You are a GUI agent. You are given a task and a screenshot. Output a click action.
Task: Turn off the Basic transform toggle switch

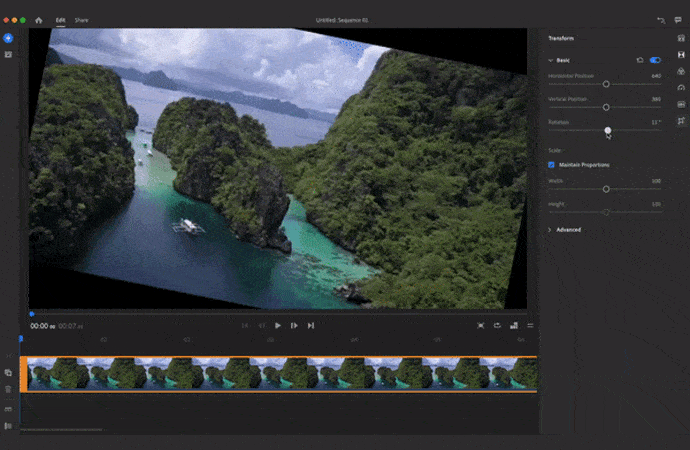[x=655, y=60]
